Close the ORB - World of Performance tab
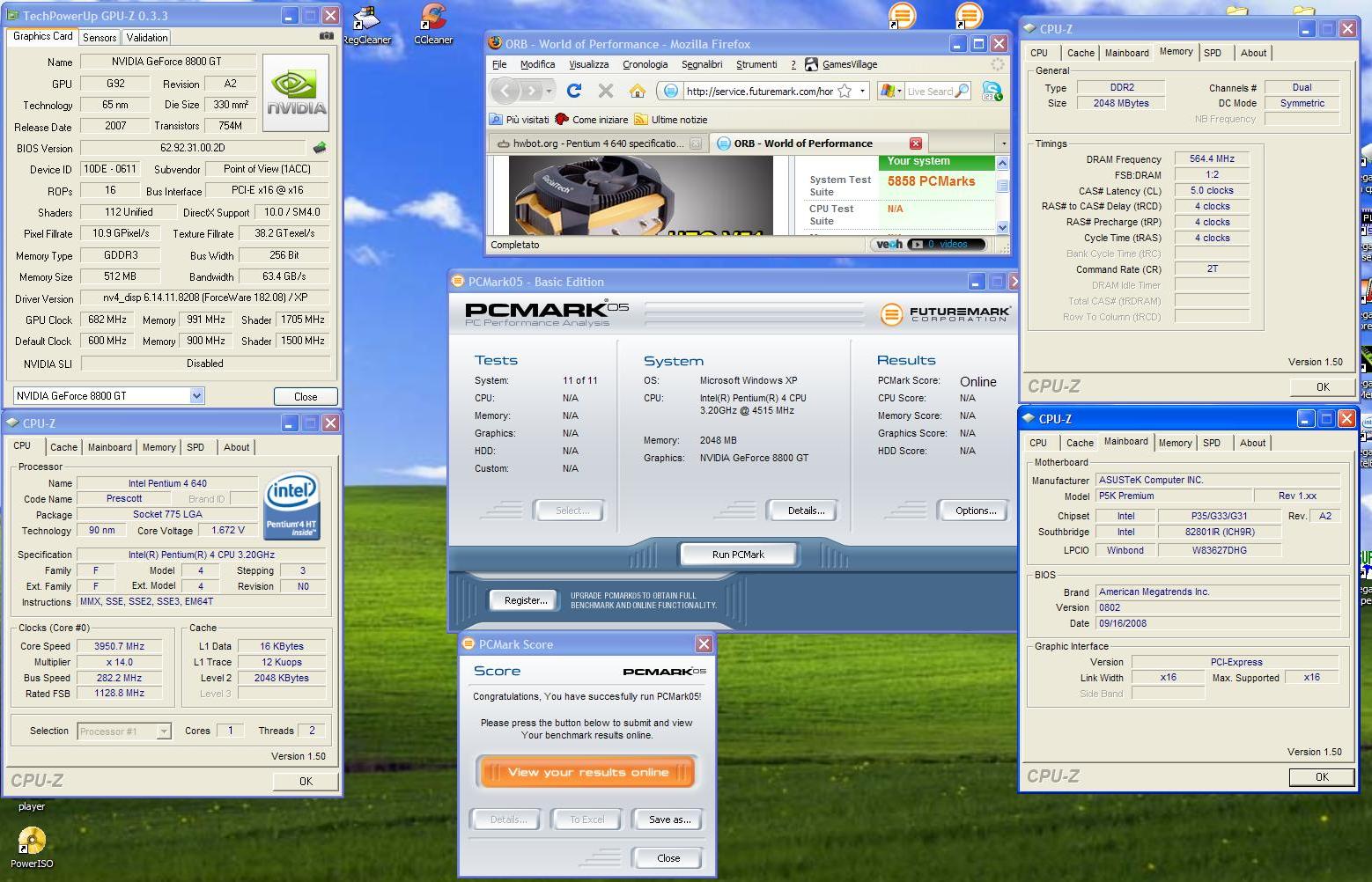 pos(916,143)
